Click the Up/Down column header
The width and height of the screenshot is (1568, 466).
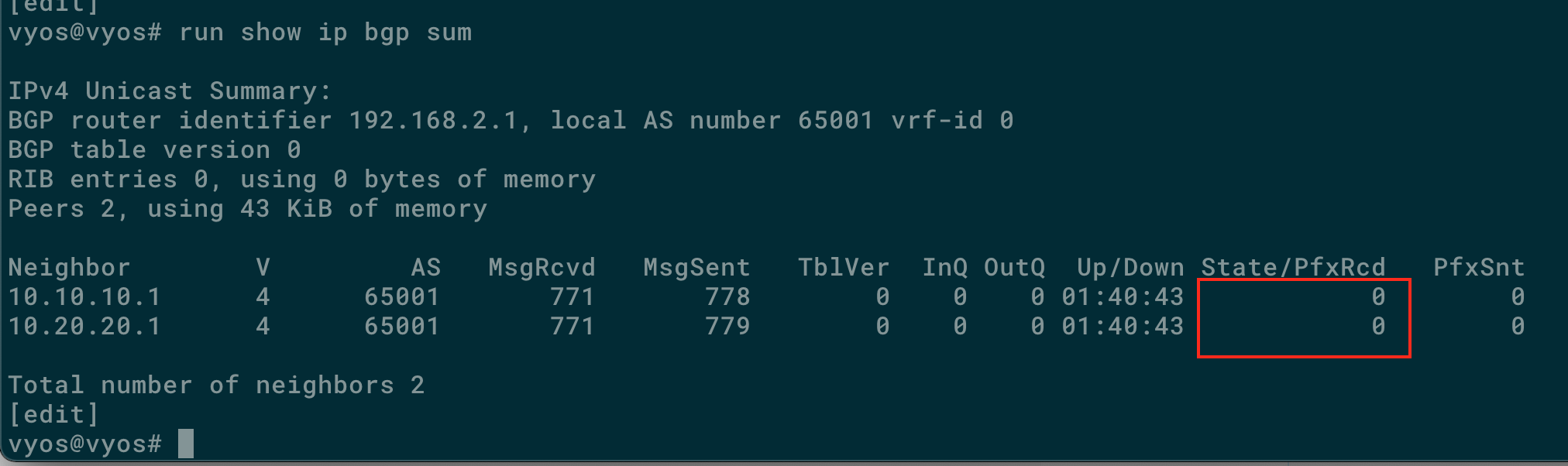point(1130,268)
